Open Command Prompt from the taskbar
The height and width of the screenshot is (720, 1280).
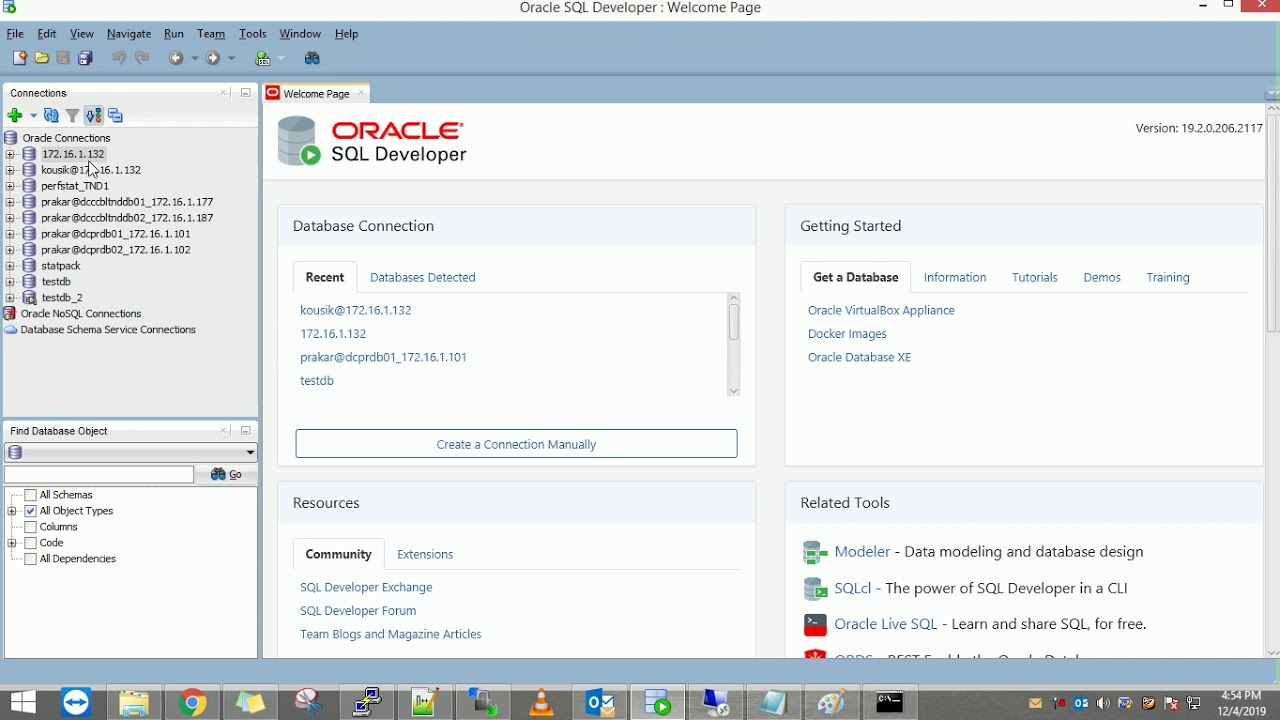tap(889, 703)
